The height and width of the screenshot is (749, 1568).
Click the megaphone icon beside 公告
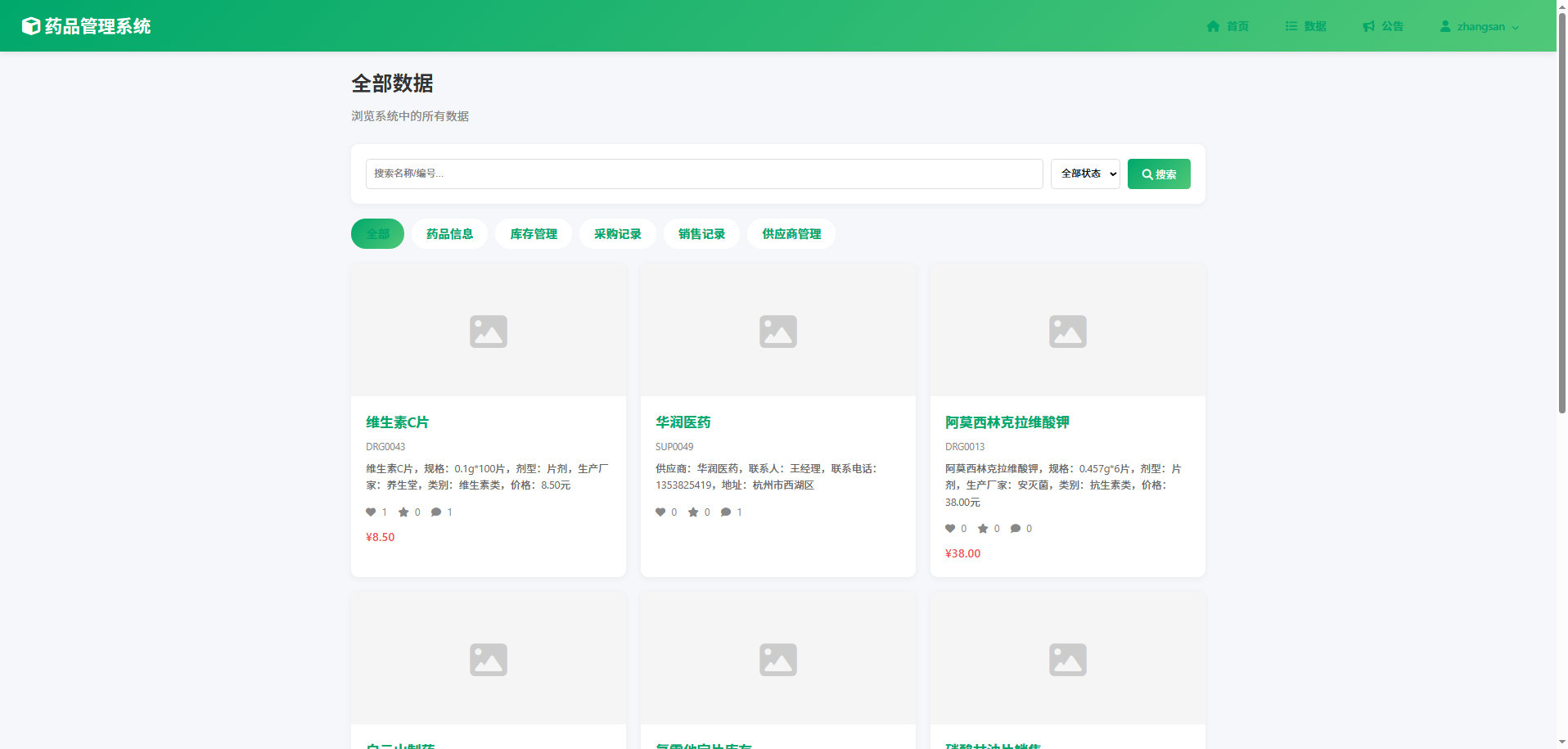coord(1368,26)
